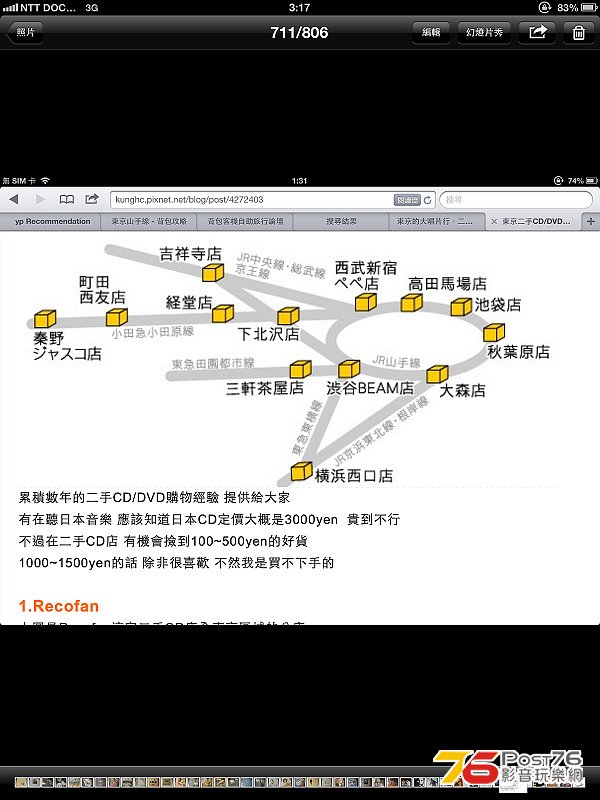This screenshot has width=600, height=800.
Task: Tap the 83% battery indicator
Action: point(577,8)
